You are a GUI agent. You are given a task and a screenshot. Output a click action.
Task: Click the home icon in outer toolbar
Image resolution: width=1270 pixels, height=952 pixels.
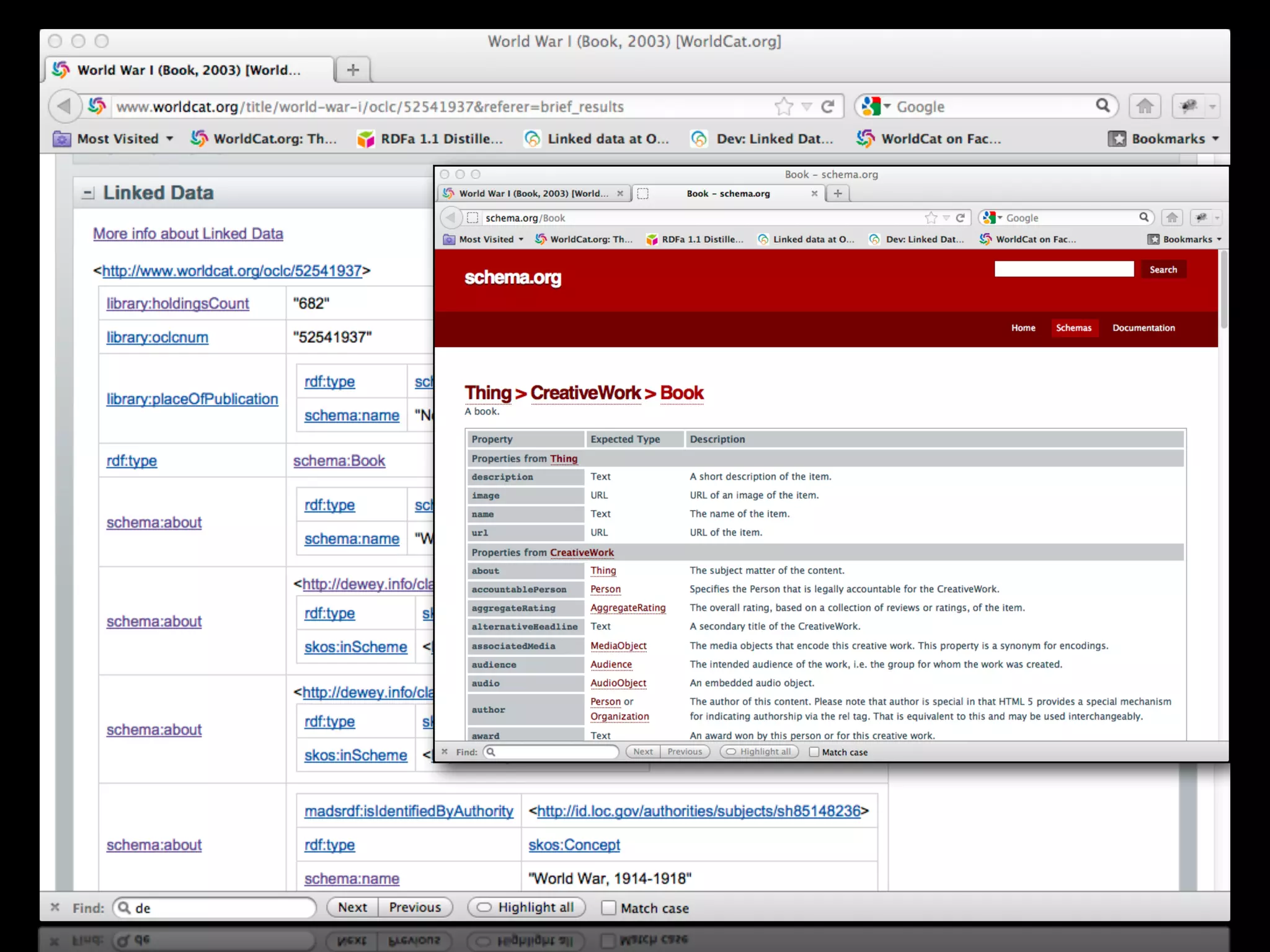pos(1145,107)
